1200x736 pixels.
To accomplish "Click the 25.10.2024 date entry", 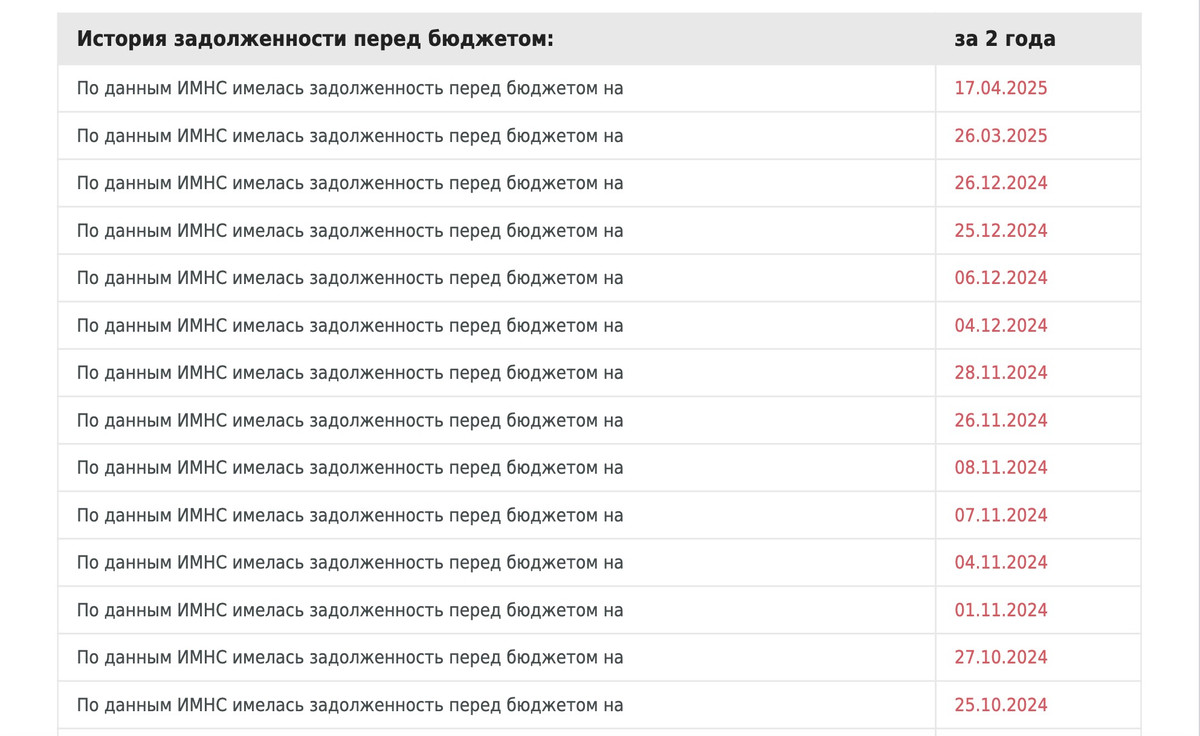I will [1000, 706].
